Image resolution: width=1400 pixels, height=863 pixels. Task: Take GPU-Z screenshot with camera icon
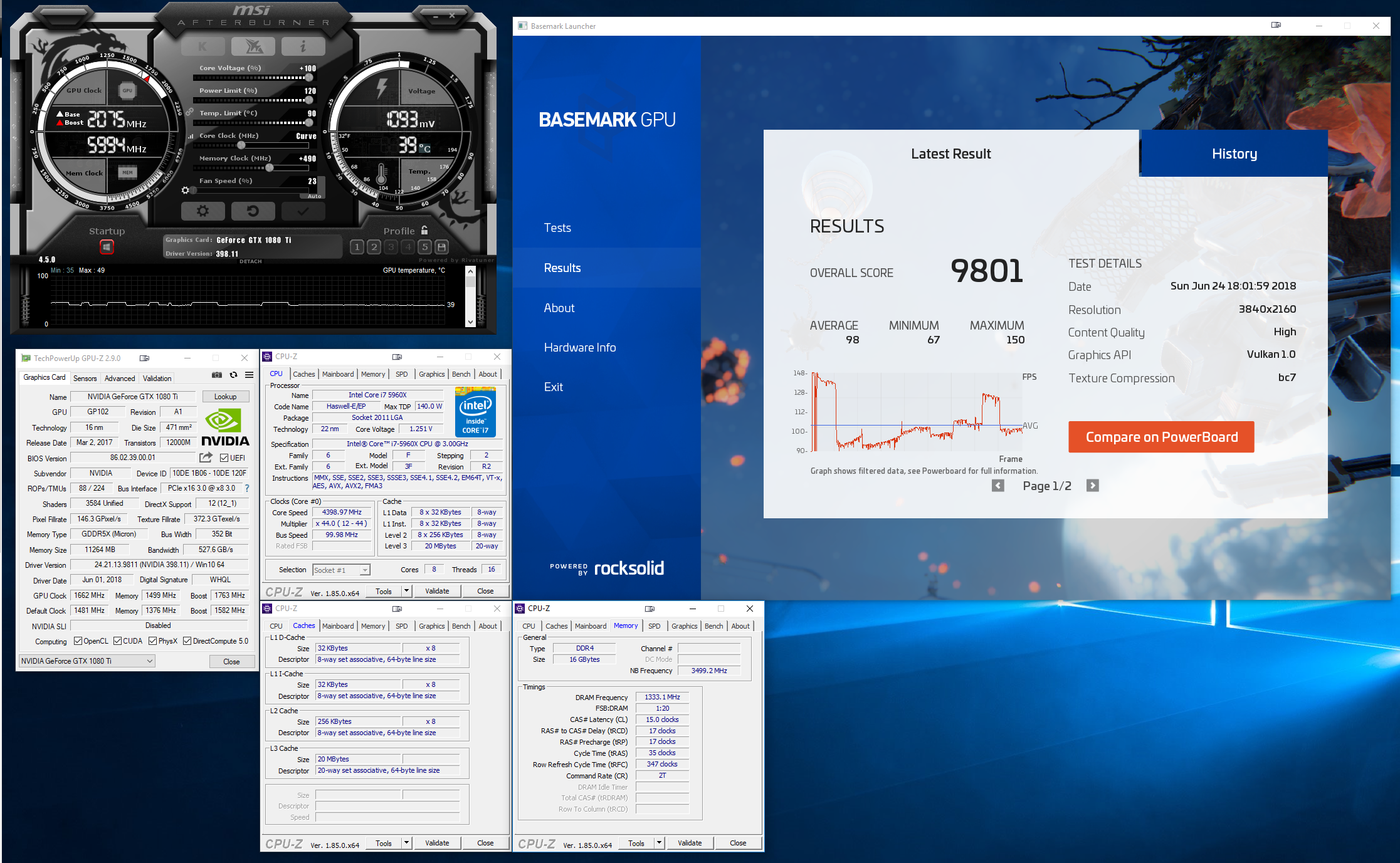pos(217,375)
